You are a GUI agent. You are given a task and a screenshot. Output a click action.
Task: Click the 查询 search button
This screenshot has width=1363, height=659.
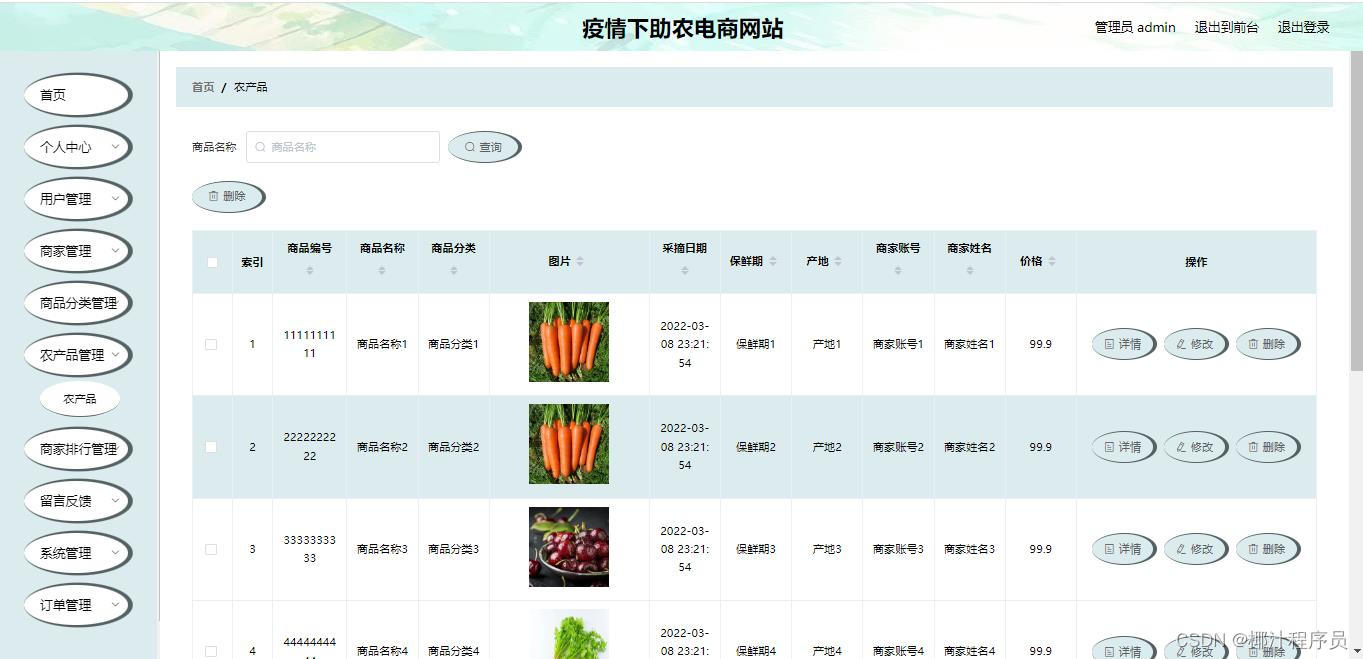484,147
